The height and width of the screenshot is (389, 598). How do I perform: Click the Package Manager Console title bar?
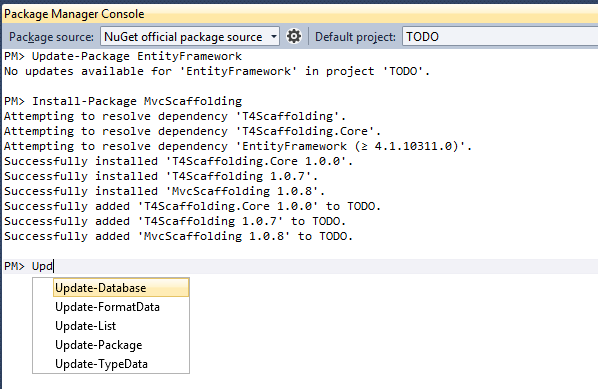[x=300, y=14]
